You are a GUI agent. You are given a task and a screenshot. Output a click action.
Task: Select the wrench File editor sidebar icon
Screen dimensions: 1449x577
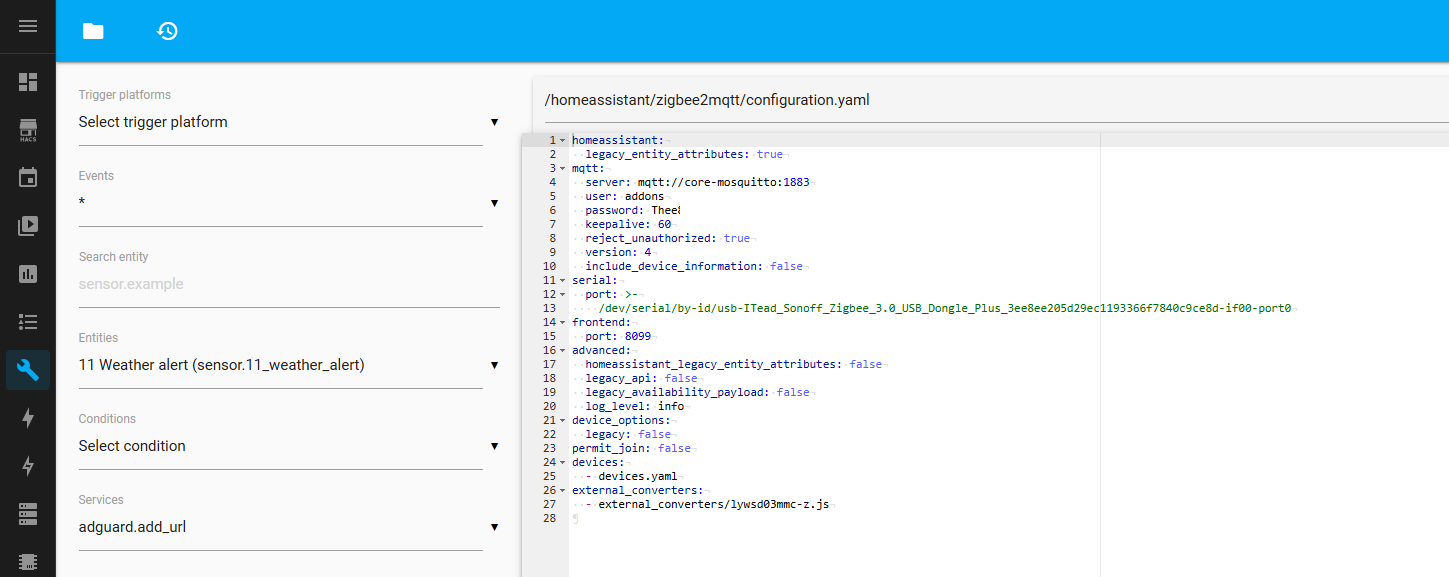tap(28, 370)
